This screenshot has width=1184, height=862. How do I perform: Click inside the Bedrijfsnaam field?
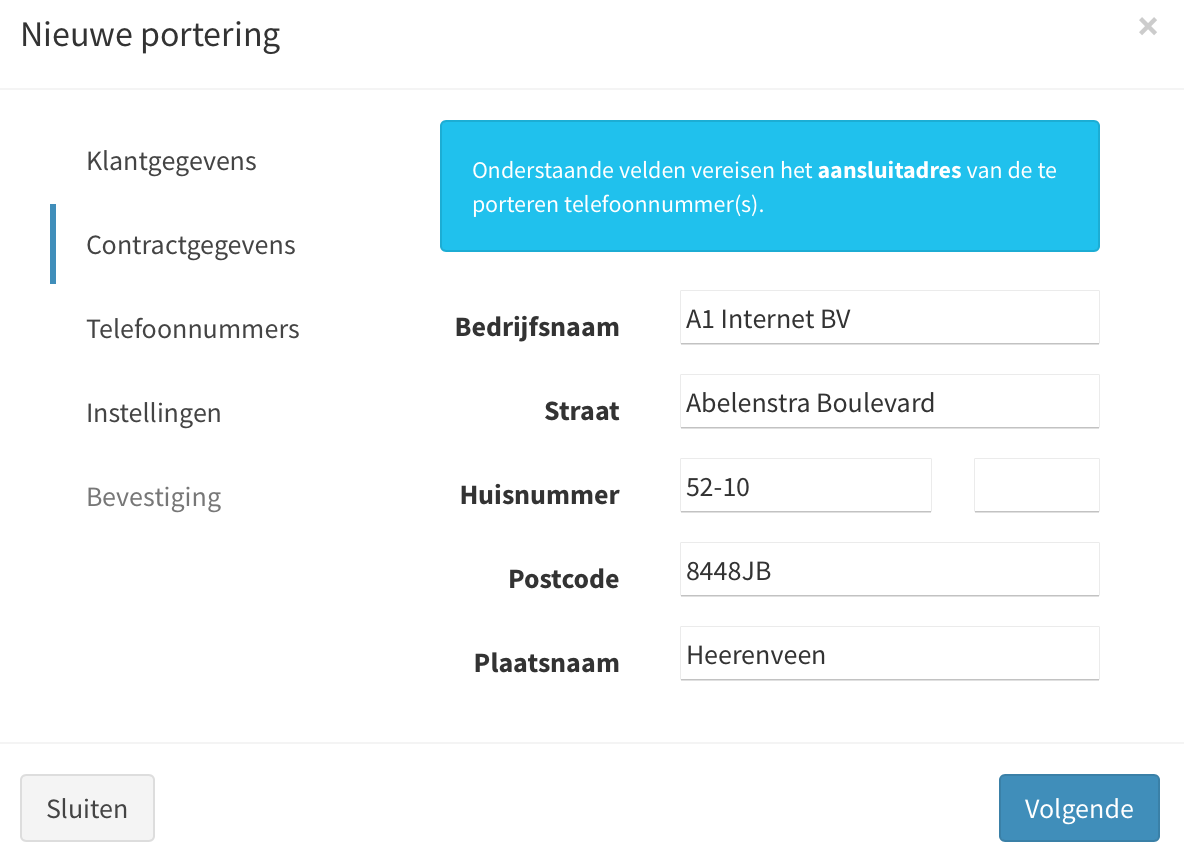coord(889,317)
